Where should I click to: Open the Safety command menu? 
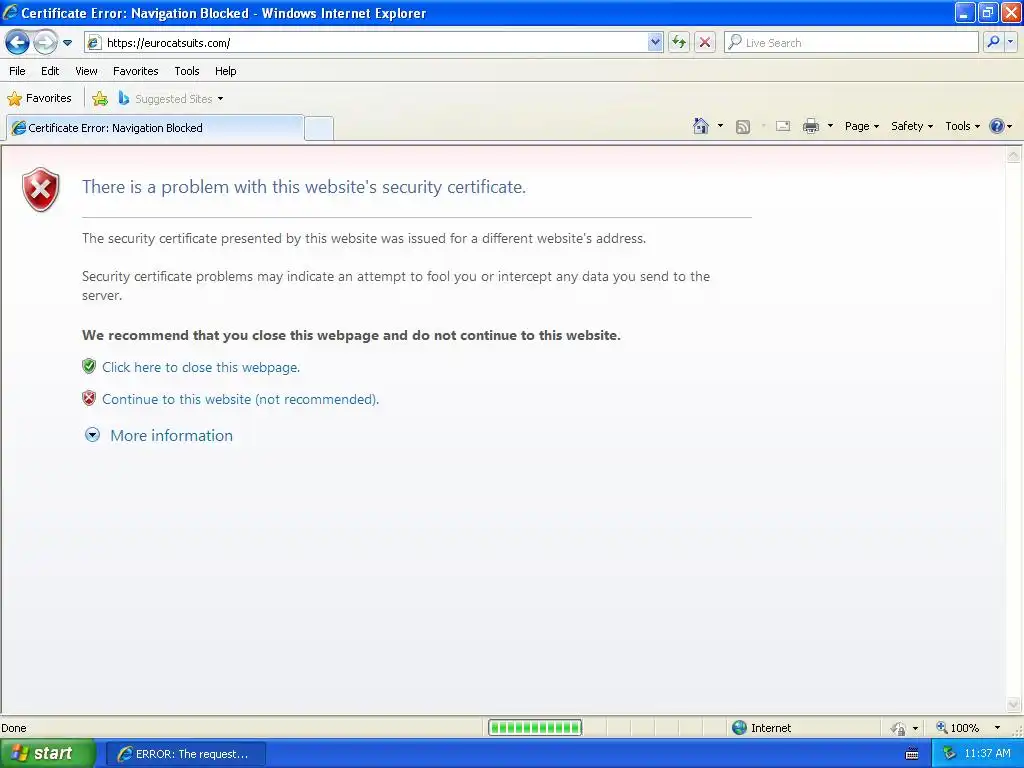pos(912,126)
